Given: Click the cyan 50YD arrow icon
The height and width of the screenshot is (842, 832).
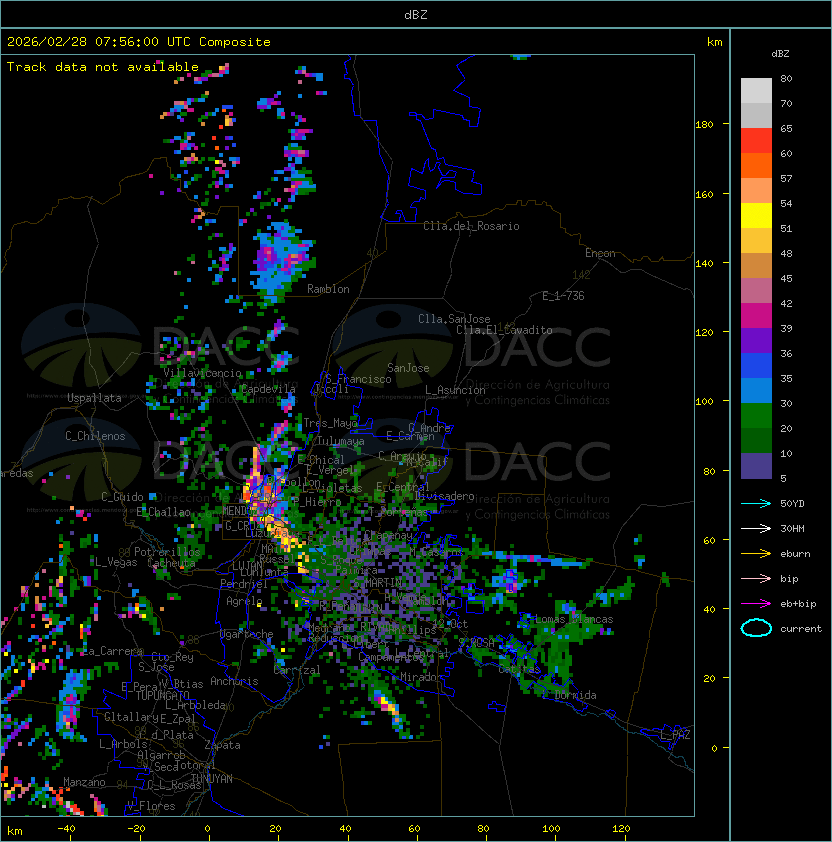Looking at the screenshot, I should pos(756,503).
